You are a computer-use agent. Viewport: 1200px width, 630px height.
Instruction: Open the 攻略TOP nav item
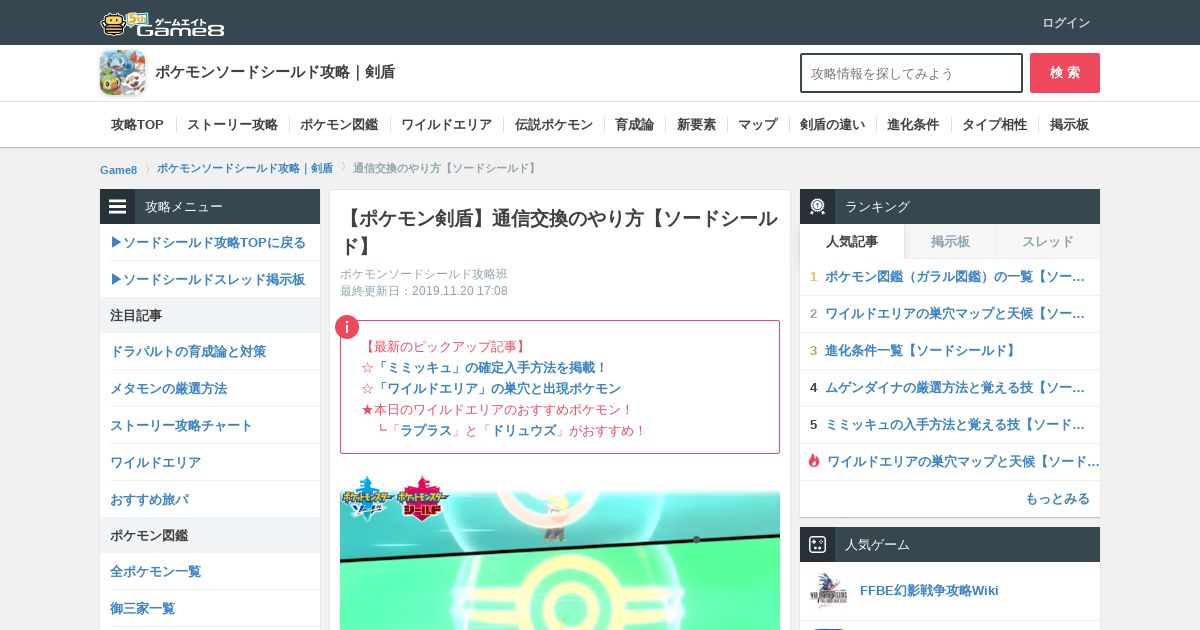pyautogui.click(x=137, y=125)
